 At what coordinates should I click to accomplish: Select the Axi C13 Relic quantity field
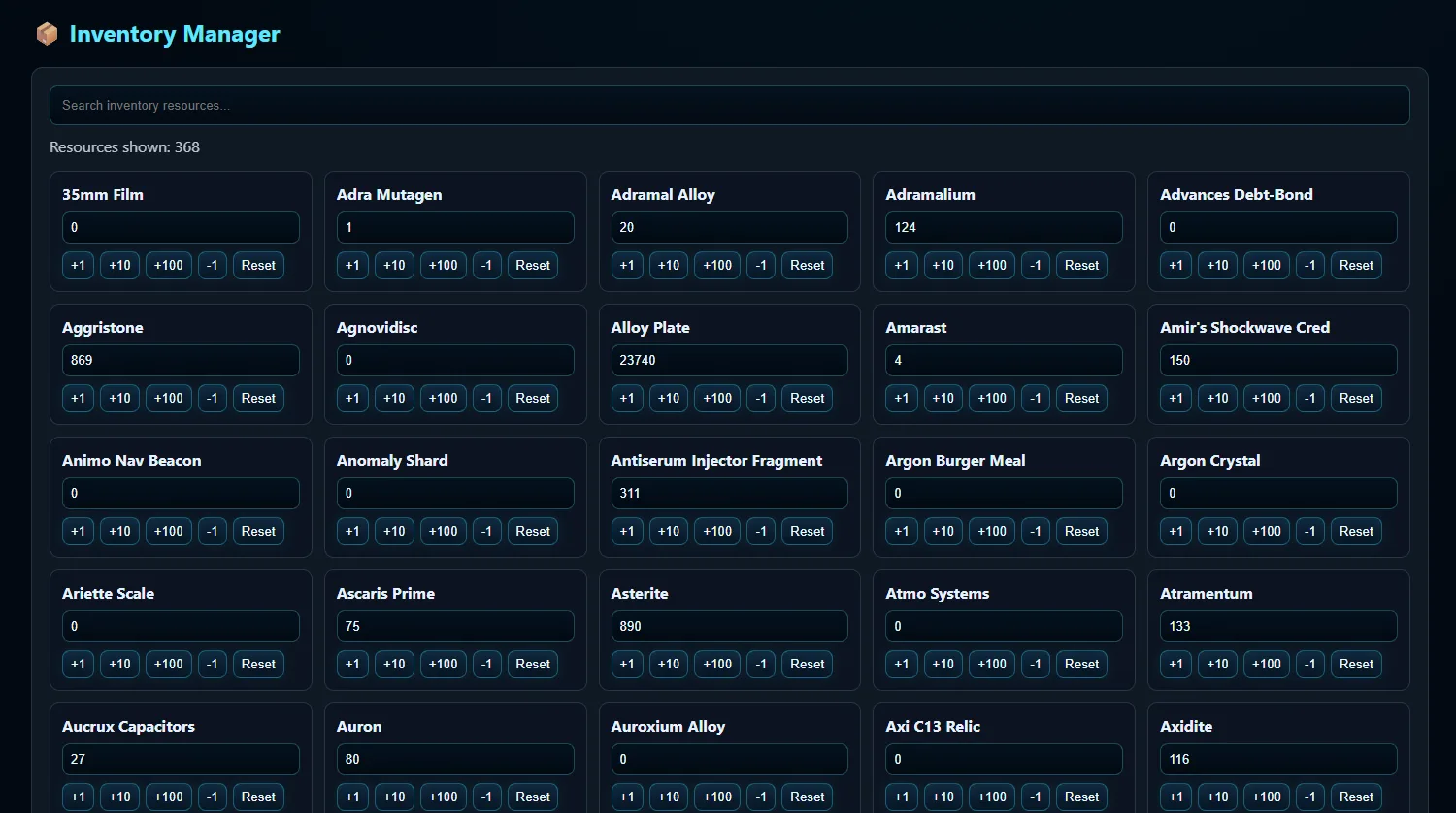point(1004,759)
